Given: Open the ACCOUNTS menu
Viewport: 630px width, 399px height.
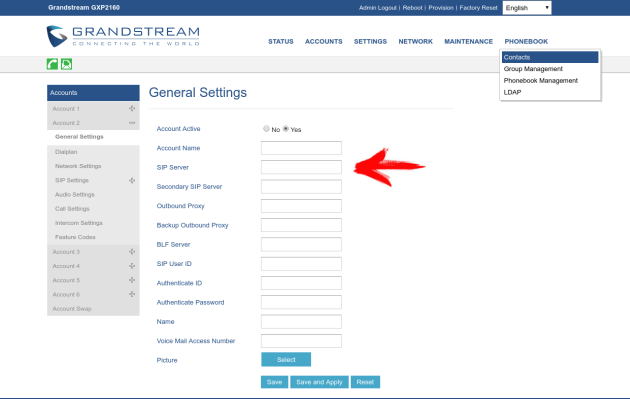Looking at the screenshot, I should (323, 41).
